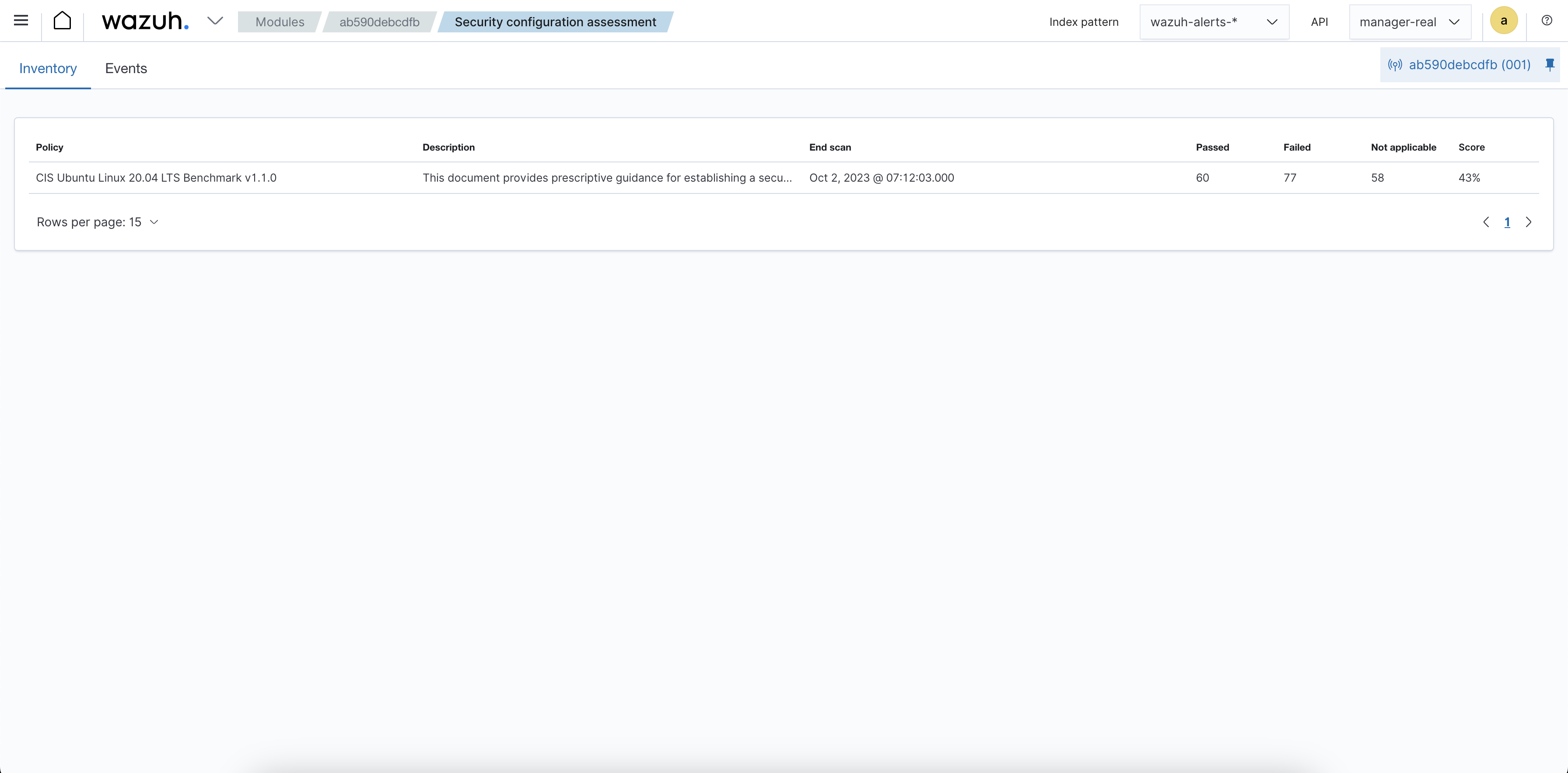Unpin the agent using the pin icon
This screenshot has height=773, width=1568.
[1549, 65]
